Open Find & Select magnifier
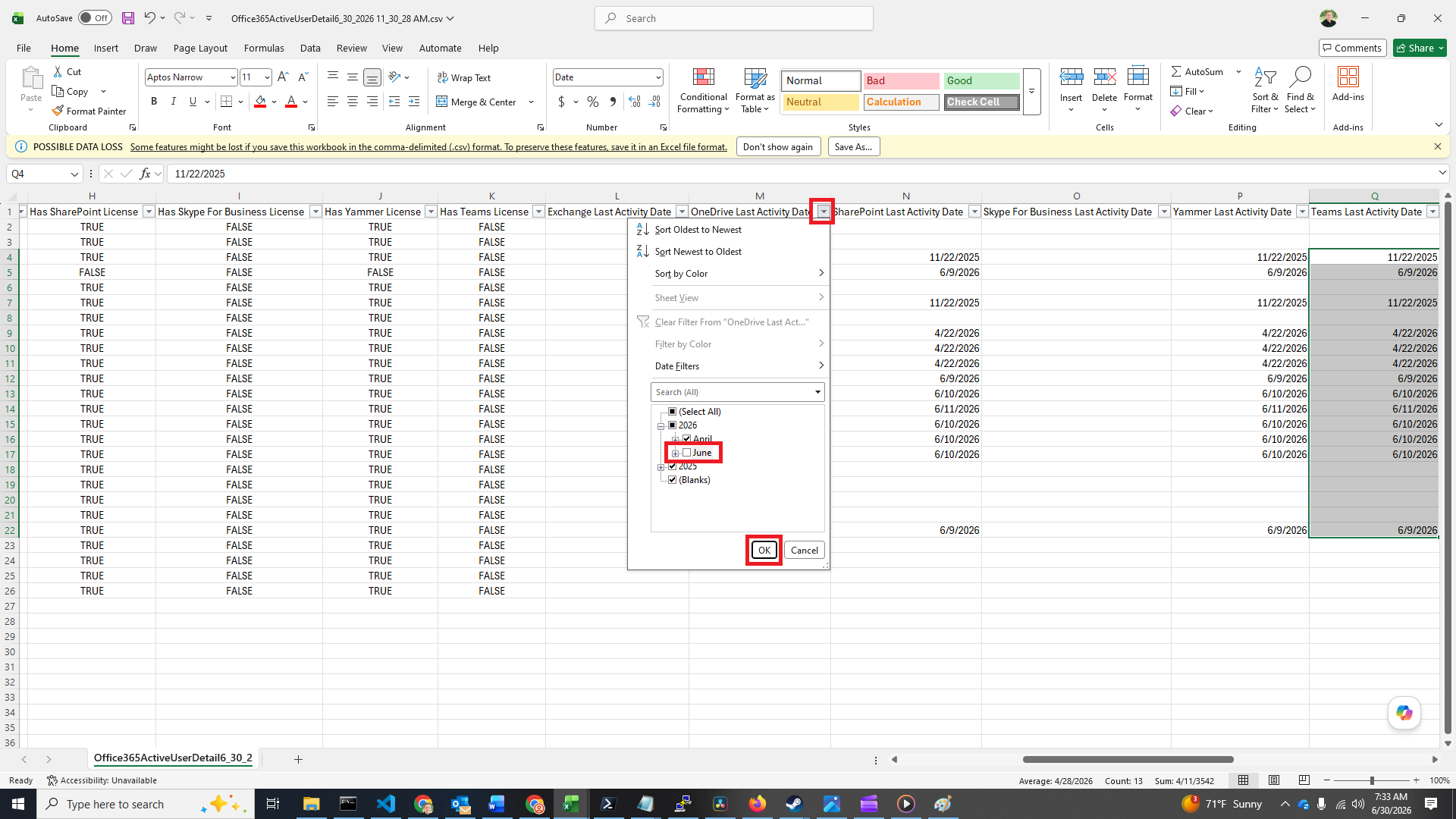Image resolution: width=1456 pixels, height=819 pixels. point(1300,91)
